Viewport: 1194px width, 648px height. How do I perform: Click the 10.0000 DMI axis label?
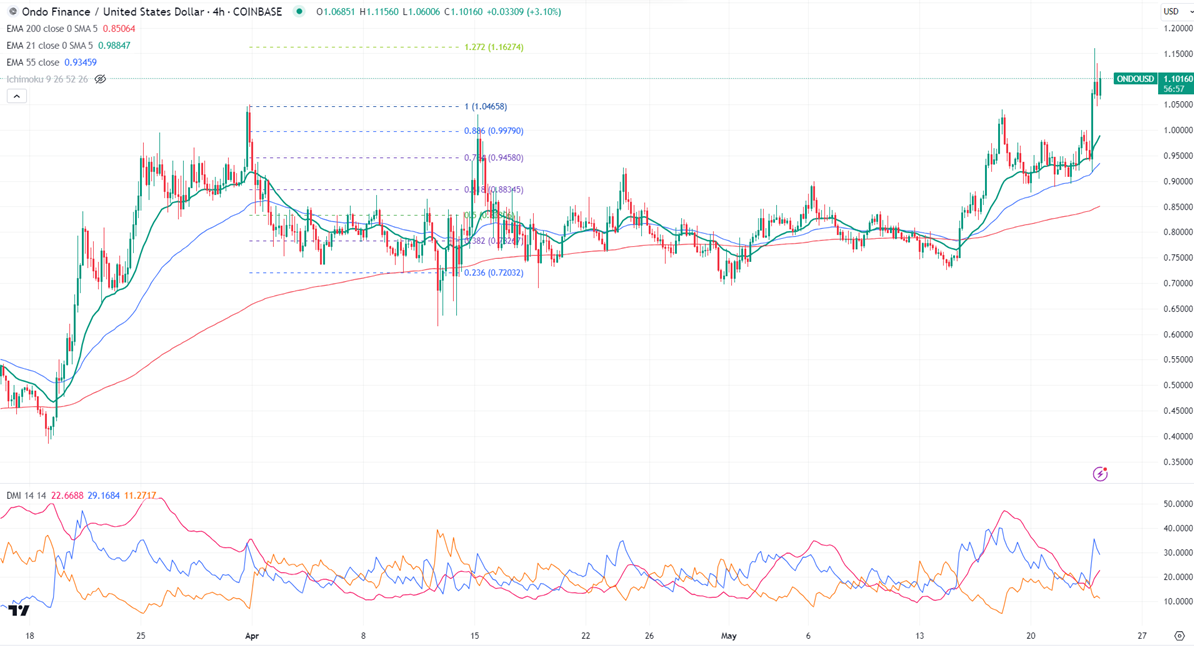(x=1178, y=602)
